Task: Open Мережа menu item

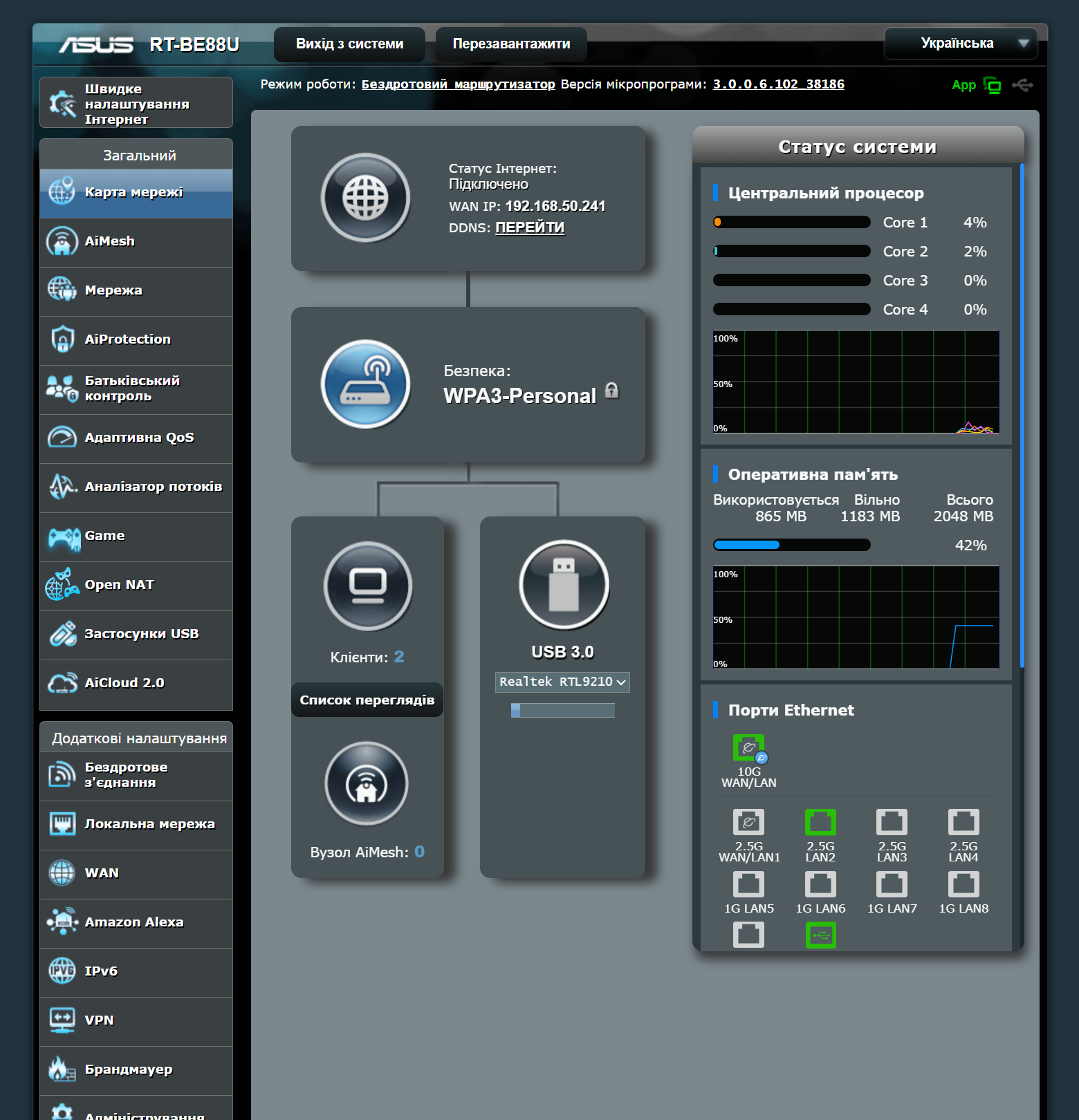Action: click(x=136, y=292)
